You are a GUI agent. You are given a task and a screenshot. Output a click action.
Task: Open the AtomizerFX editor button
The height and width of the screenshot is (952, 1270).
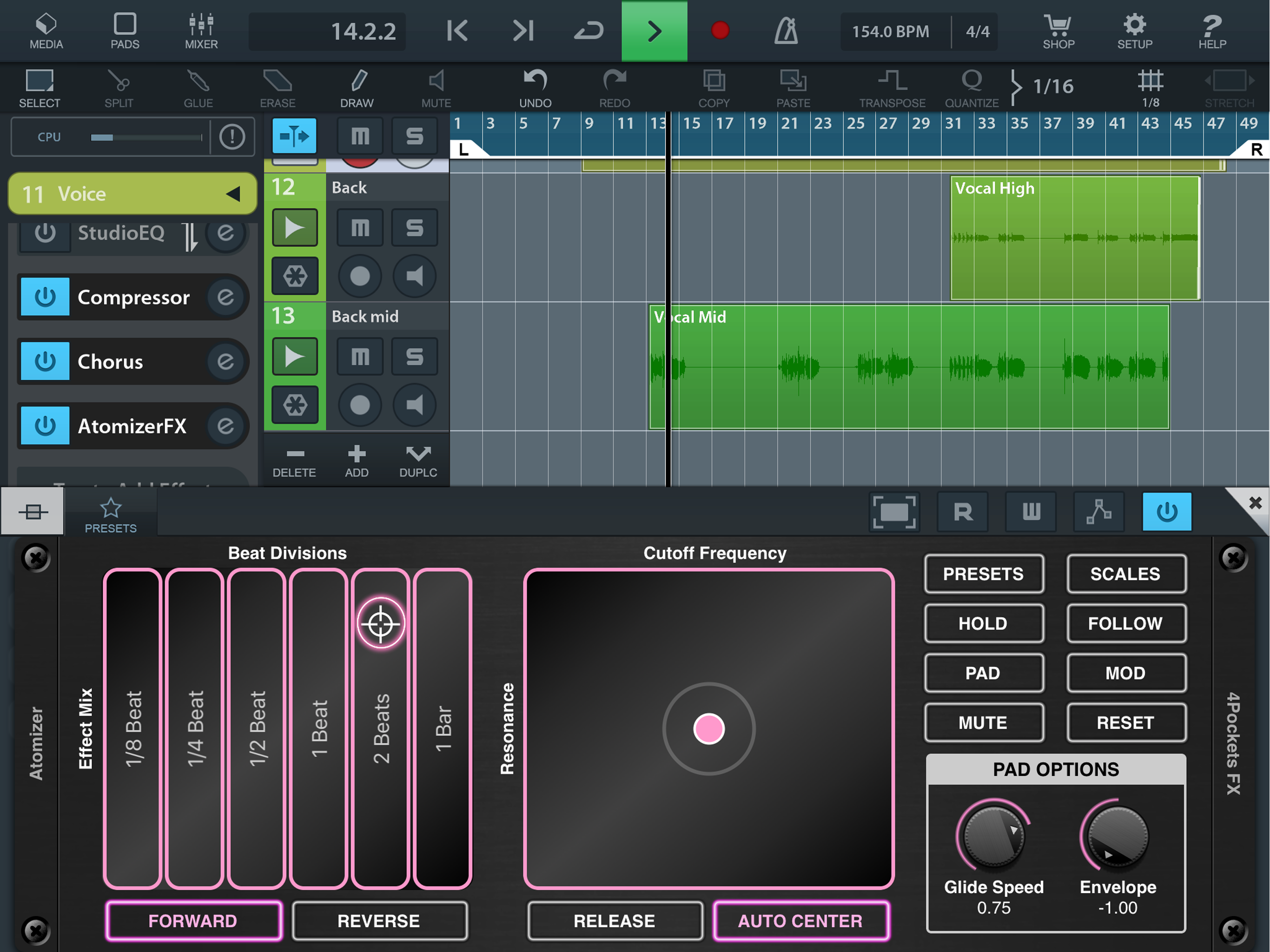click(225, 426)
